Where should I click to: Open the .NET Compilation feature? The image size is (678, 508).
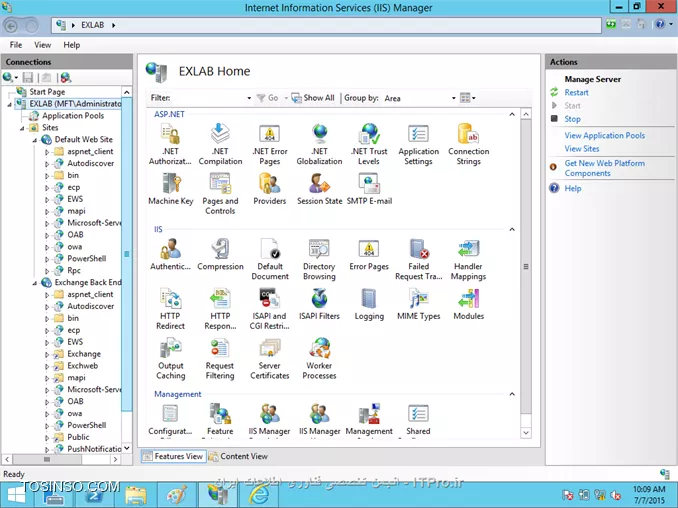click(220, 144)
